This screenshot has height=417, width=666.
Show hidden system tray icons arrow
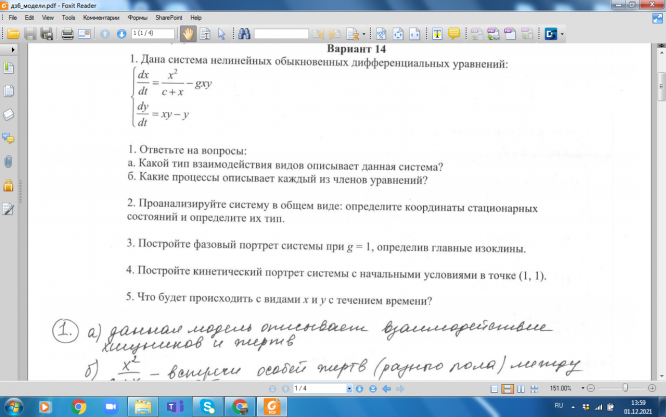(x=573, y=407)
